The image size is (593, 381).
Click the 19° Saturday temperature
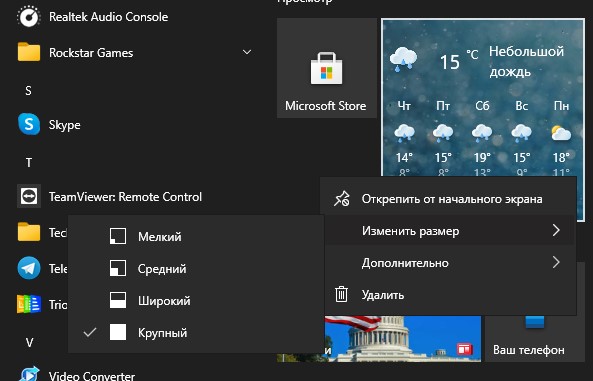482,157
